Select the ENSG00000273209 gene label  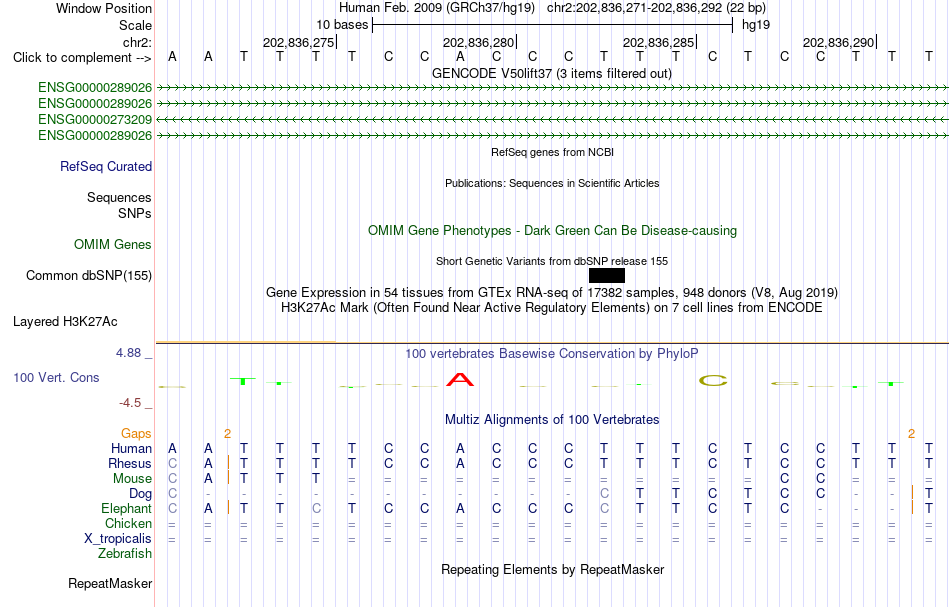(x=95, y=119)
